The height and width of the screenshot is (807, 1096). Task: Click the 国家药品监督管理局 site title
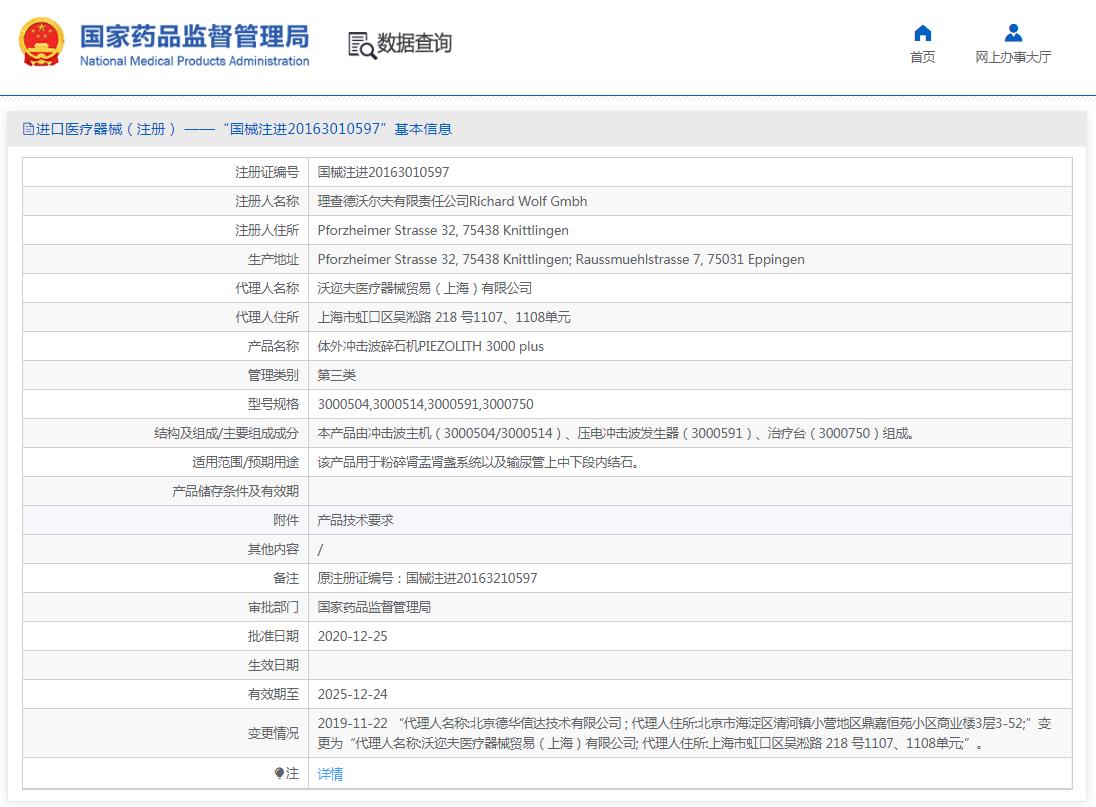pos(194,36)
